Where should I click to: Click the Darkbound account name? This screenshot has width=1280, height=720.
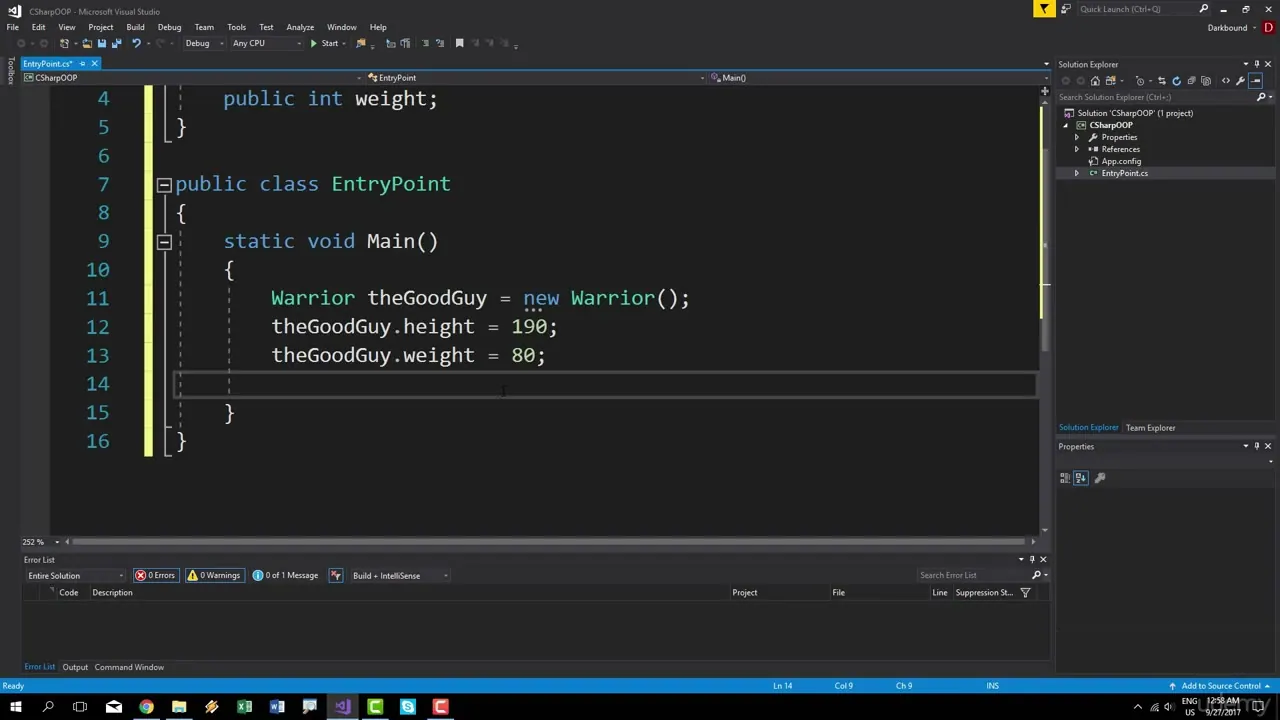[x=1227, y=28]
